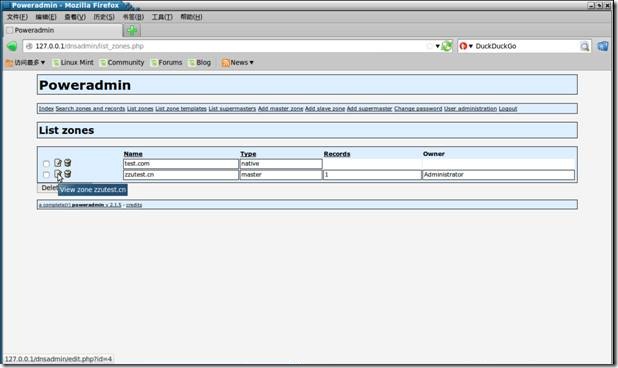Open the Tools (工具) menu

(162, 17)
